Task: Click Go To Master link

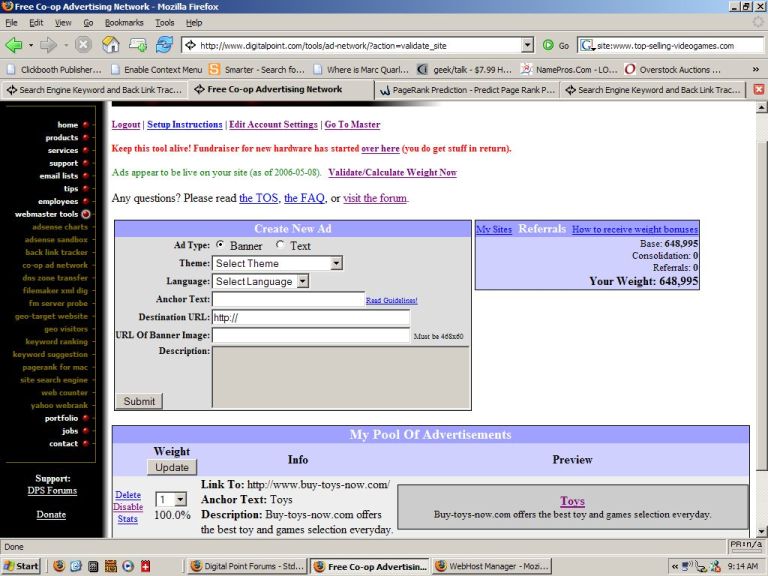Action: point(352,124)
